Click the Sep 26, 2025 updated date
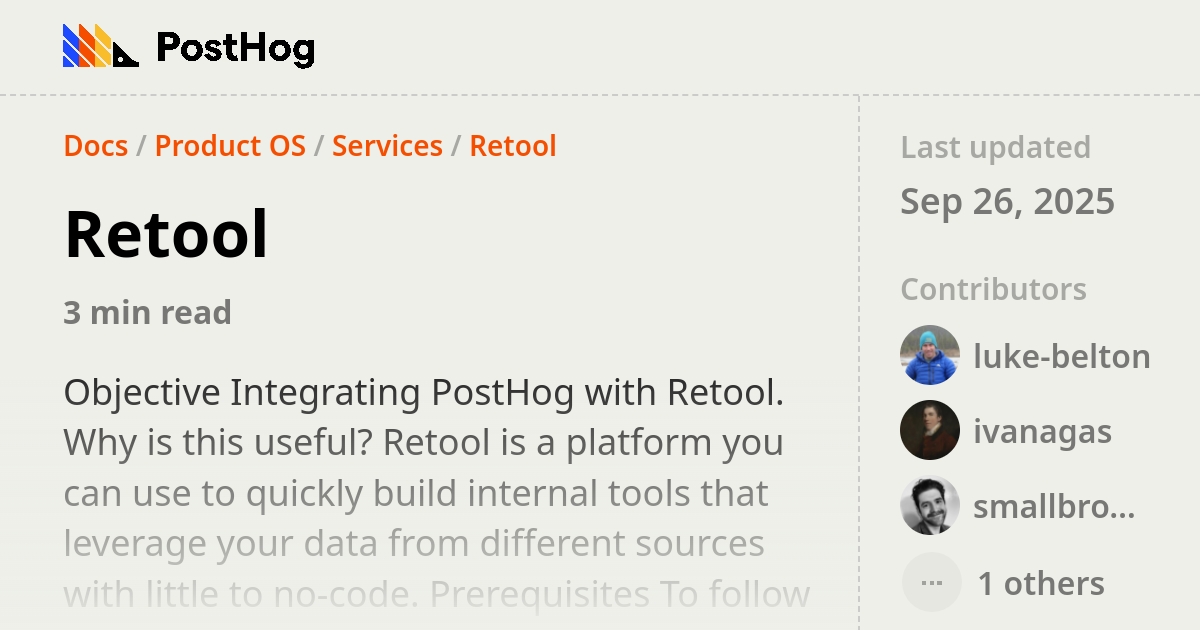Image resolution: width=1200 pixels, height=630 pixels. [x=1008, y=201]
